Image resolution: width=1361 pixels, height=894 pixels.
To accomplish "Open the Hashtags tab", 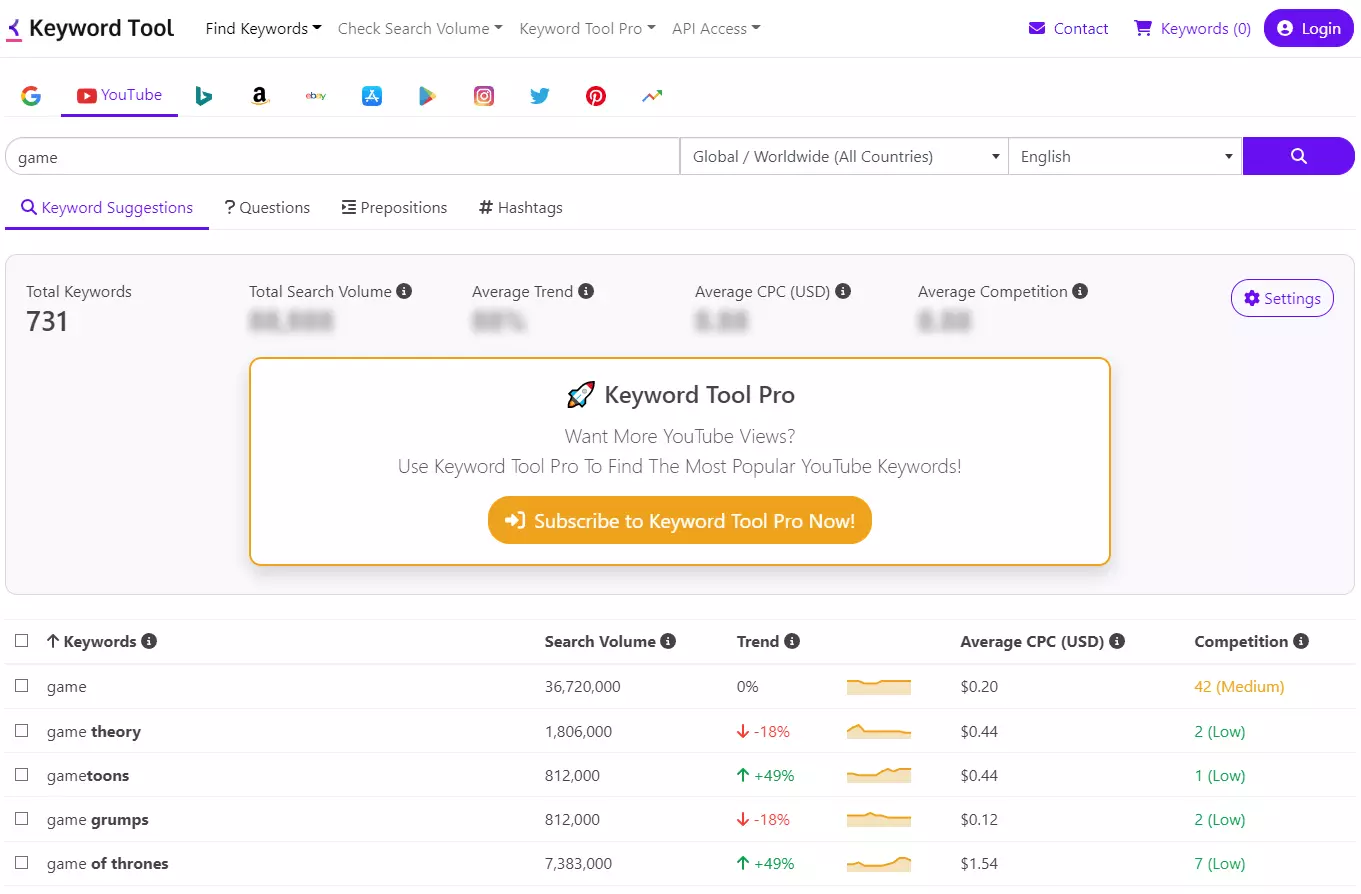I will tap(520, 208).
